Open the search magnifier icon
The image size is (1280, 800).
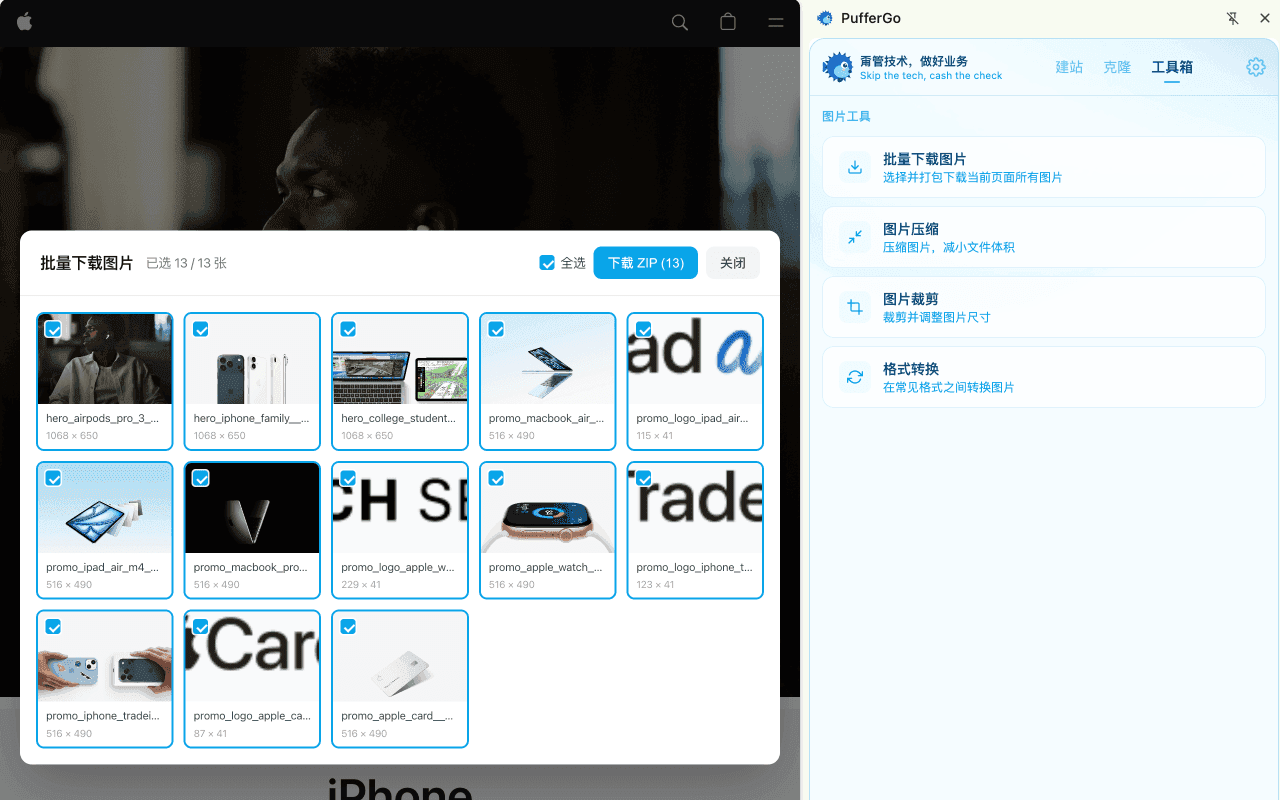[x=680, y=22]
